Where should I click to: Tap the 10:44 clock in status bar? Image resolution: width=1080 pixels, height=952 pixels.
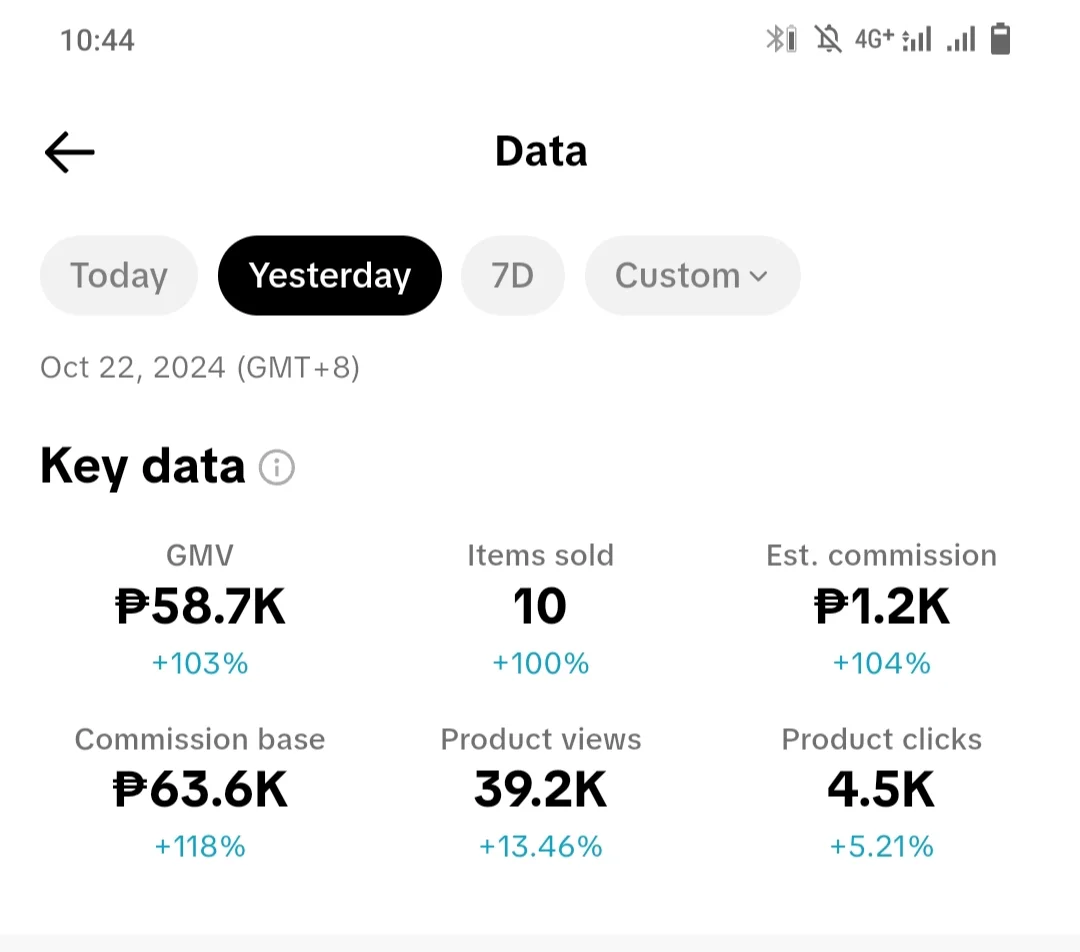tap(97, 40)
